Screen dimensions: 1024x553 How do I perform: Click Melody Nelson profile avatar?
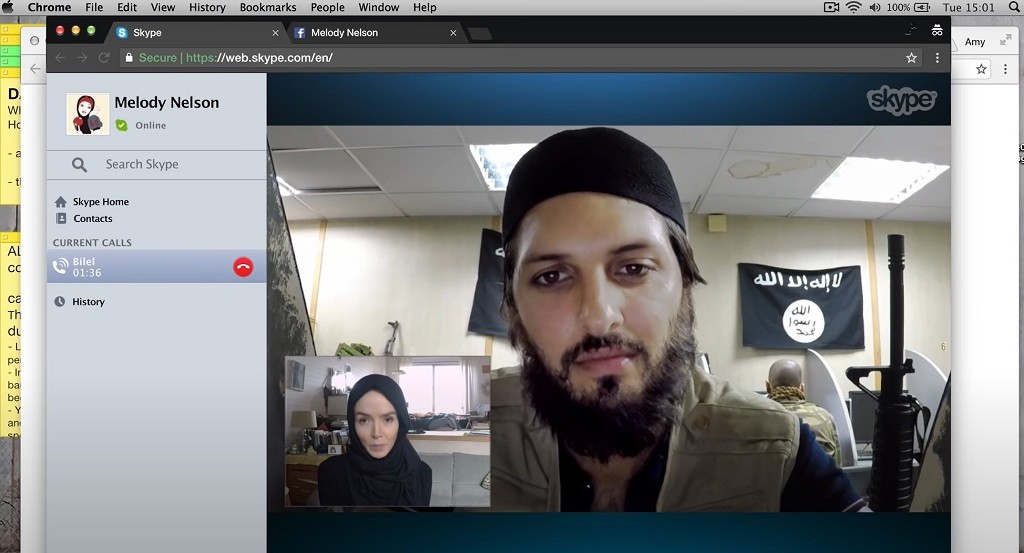pos(88,114)
